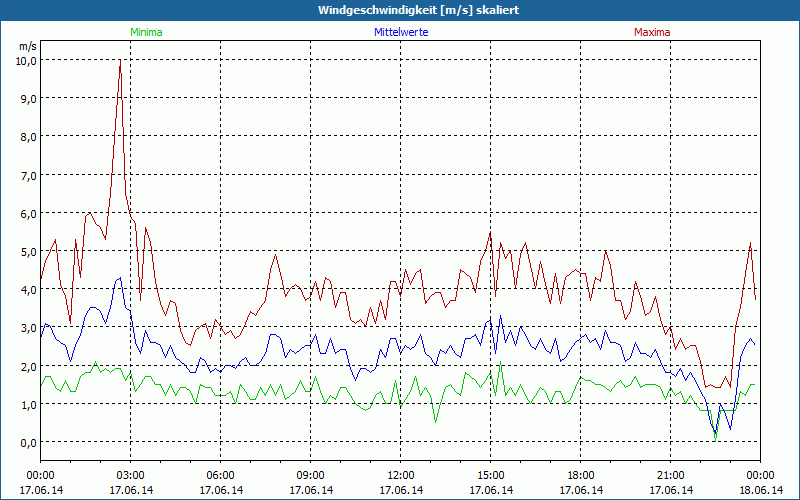The image size is (800, 500).
Task: Click the 10,0 y-axis value
Action: [26, 61]
